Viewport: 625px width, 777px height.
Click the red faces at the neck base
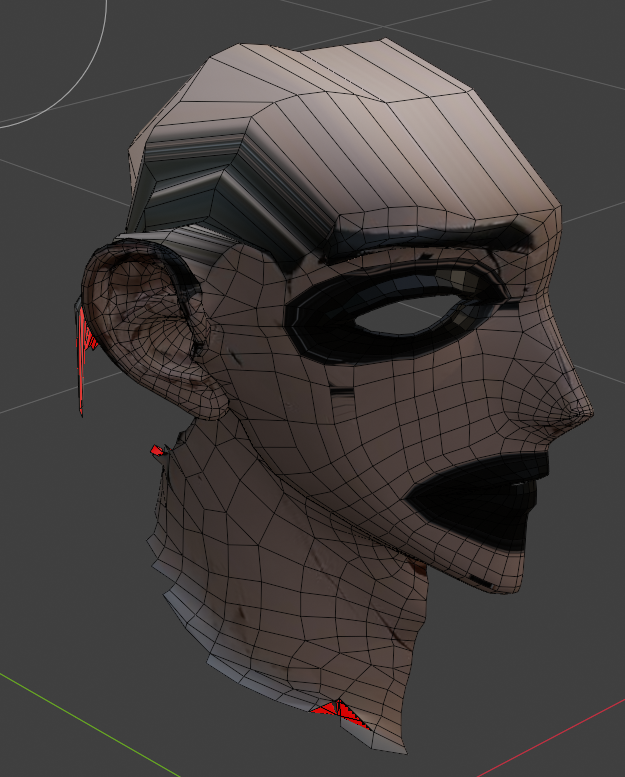click(x=337, y=711)
